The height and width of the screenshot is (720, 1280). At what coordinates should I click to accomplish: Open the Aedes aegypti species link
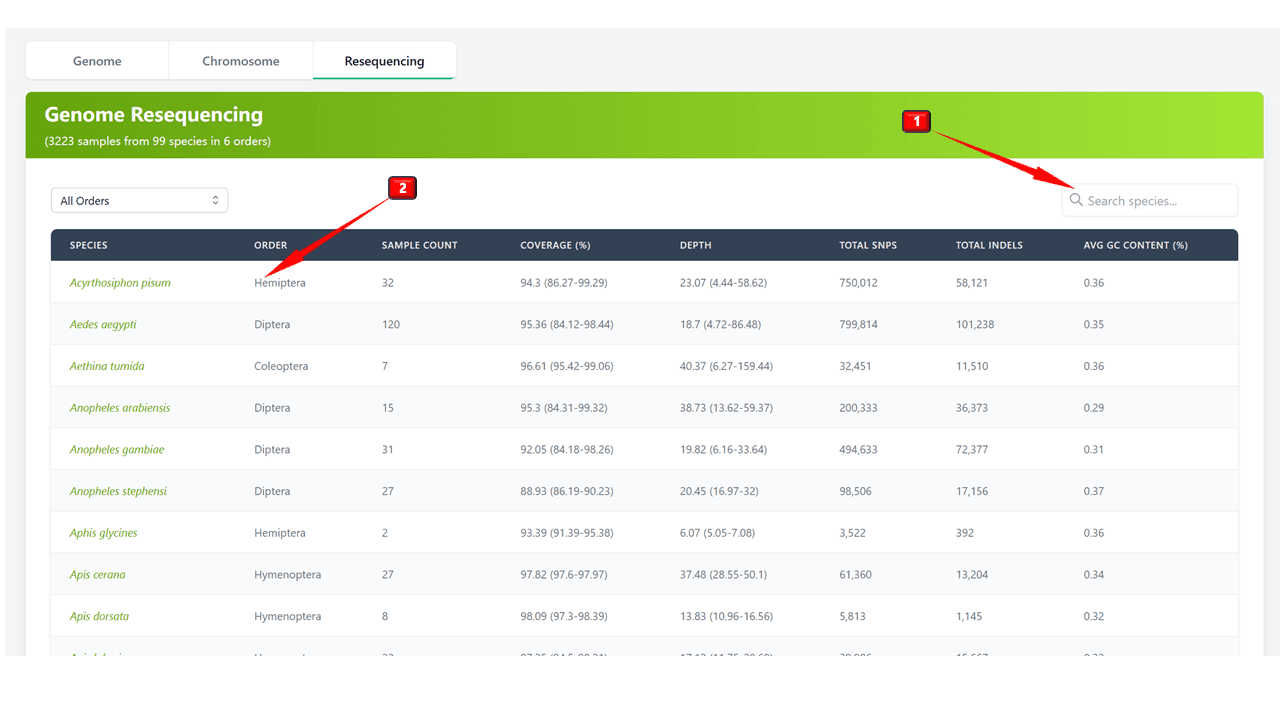(103, 325)
